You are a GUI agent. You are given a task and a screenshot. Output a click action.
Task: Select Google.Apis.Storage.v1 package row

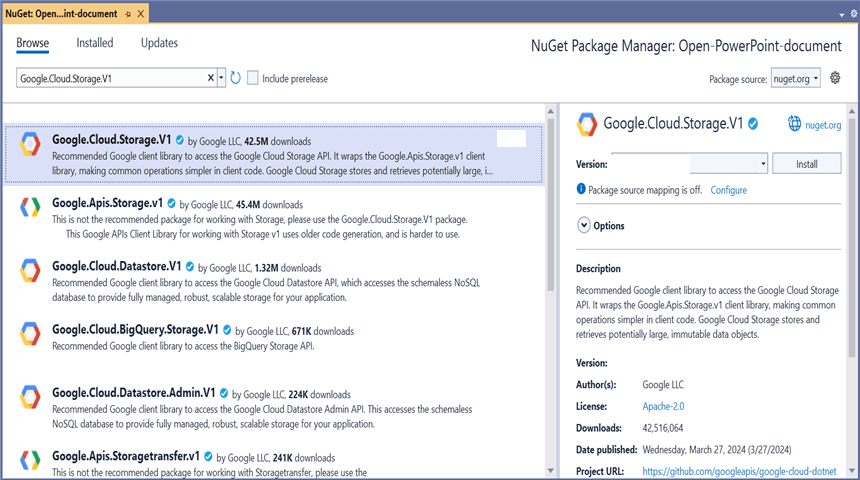[273, 218]
